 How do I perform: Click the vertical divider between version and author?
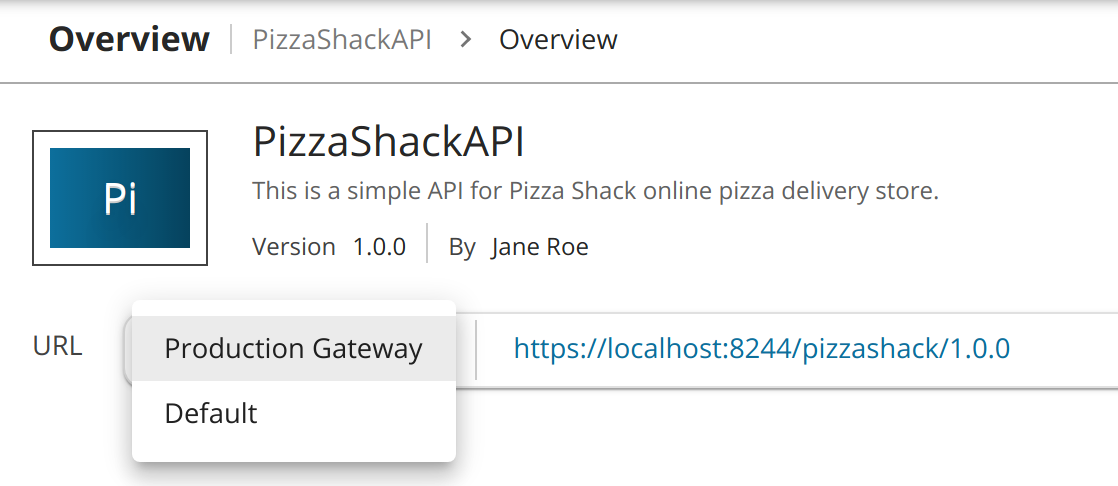point(427,244)
